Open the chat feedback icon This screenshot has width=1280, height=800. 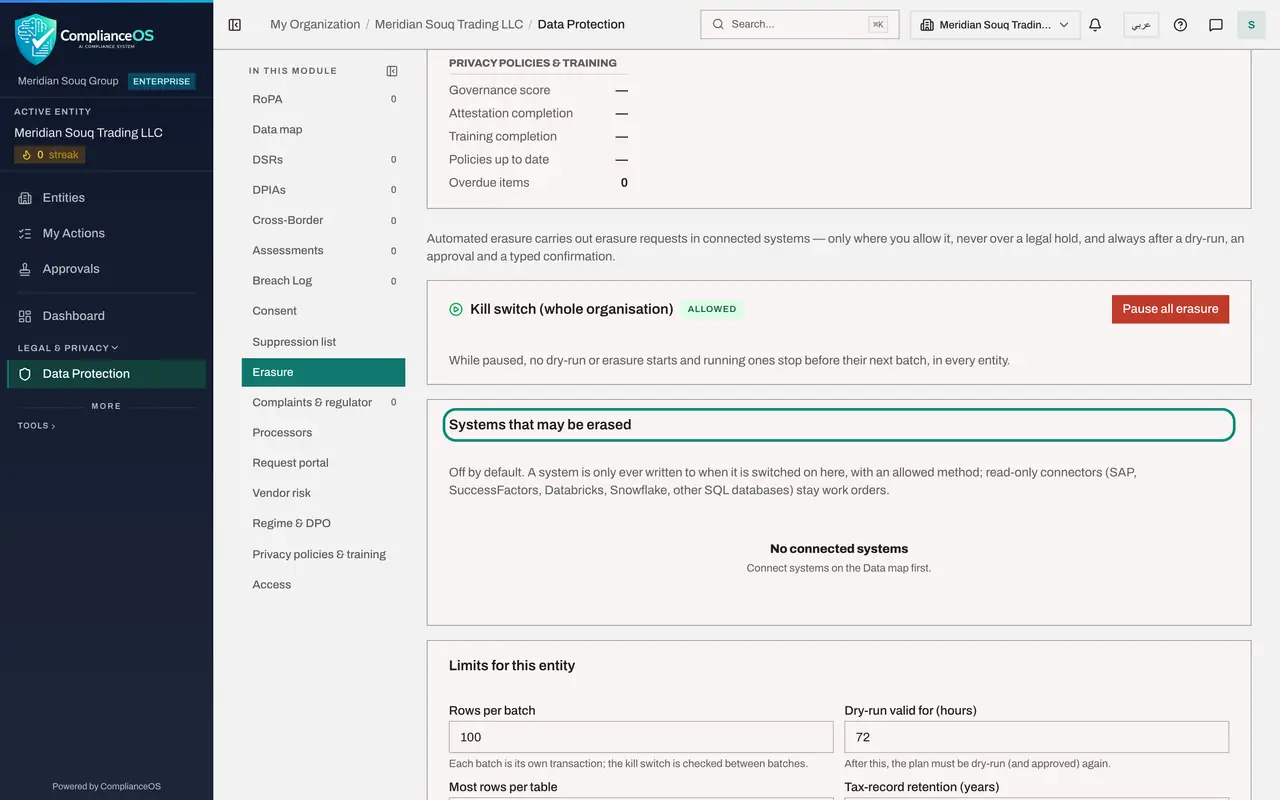pyautogui.click(x=1216, y=25)
